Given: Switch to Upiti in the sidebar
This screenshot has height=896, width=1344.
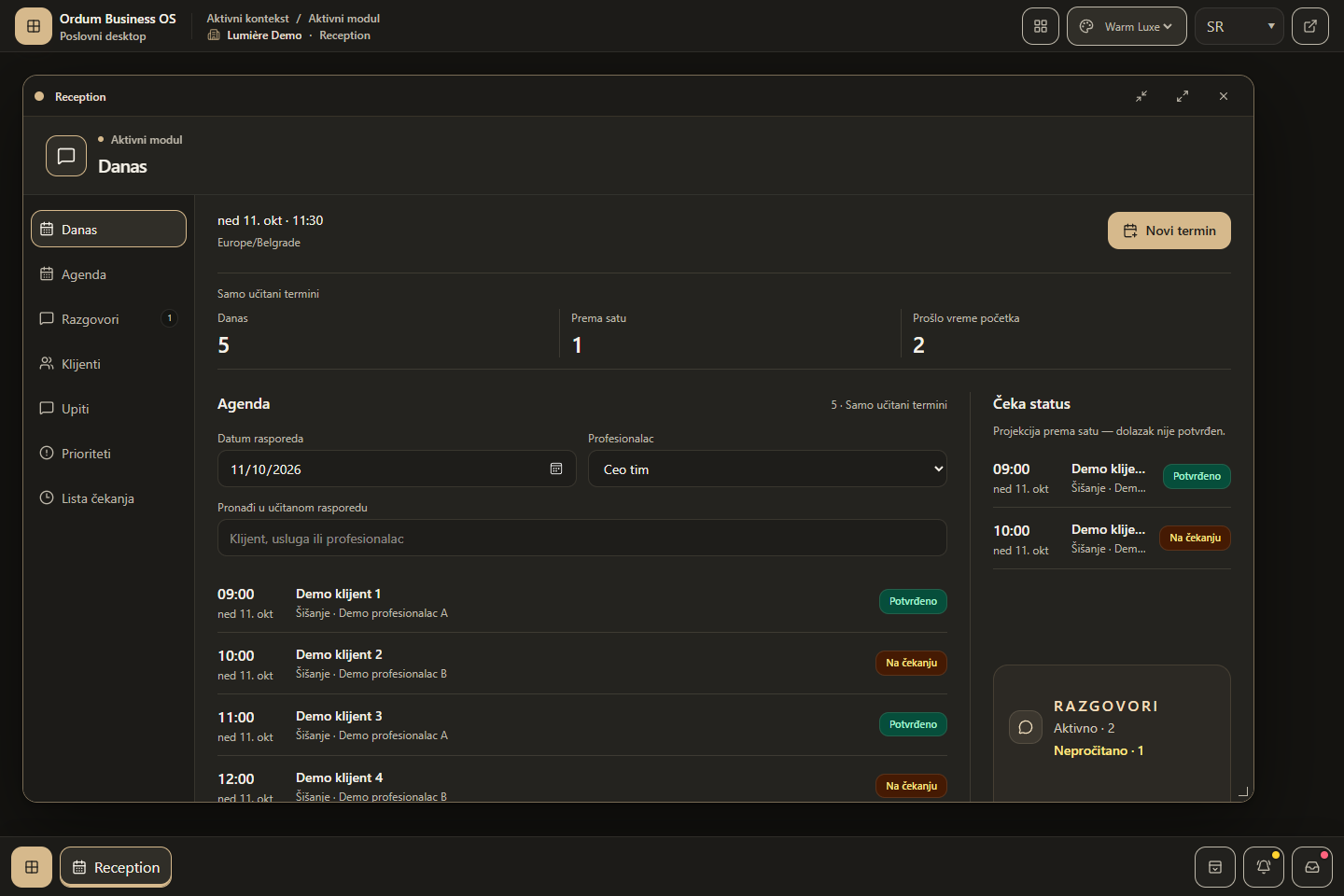Looking at the screenshot, I should tap(108, 408).
